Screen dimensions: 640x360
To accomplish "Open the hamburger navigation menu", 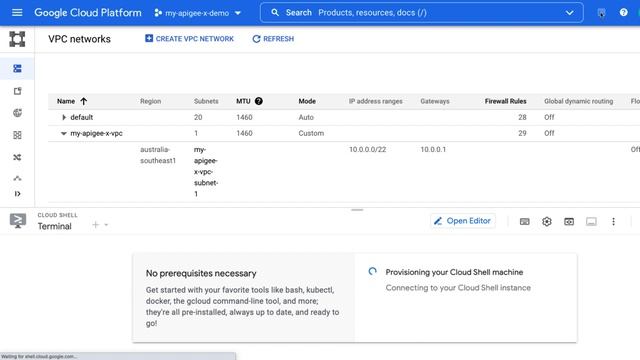I will coord(17,13).
